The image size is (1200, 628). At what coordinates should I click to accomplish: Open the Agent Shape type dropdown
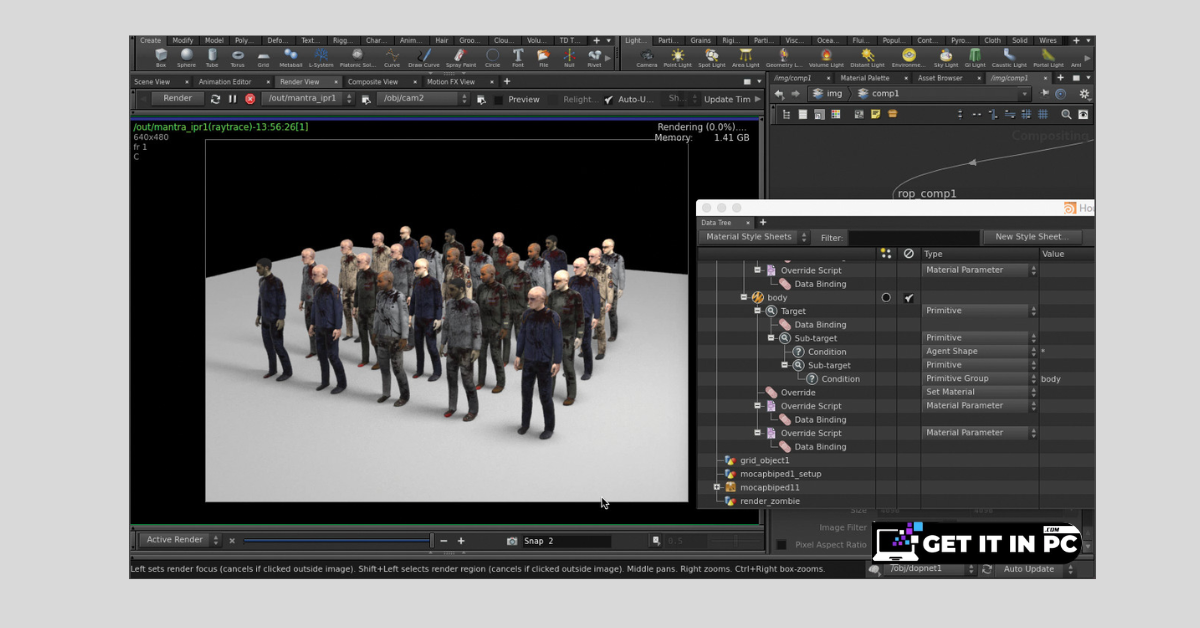(x=980, y=352)
